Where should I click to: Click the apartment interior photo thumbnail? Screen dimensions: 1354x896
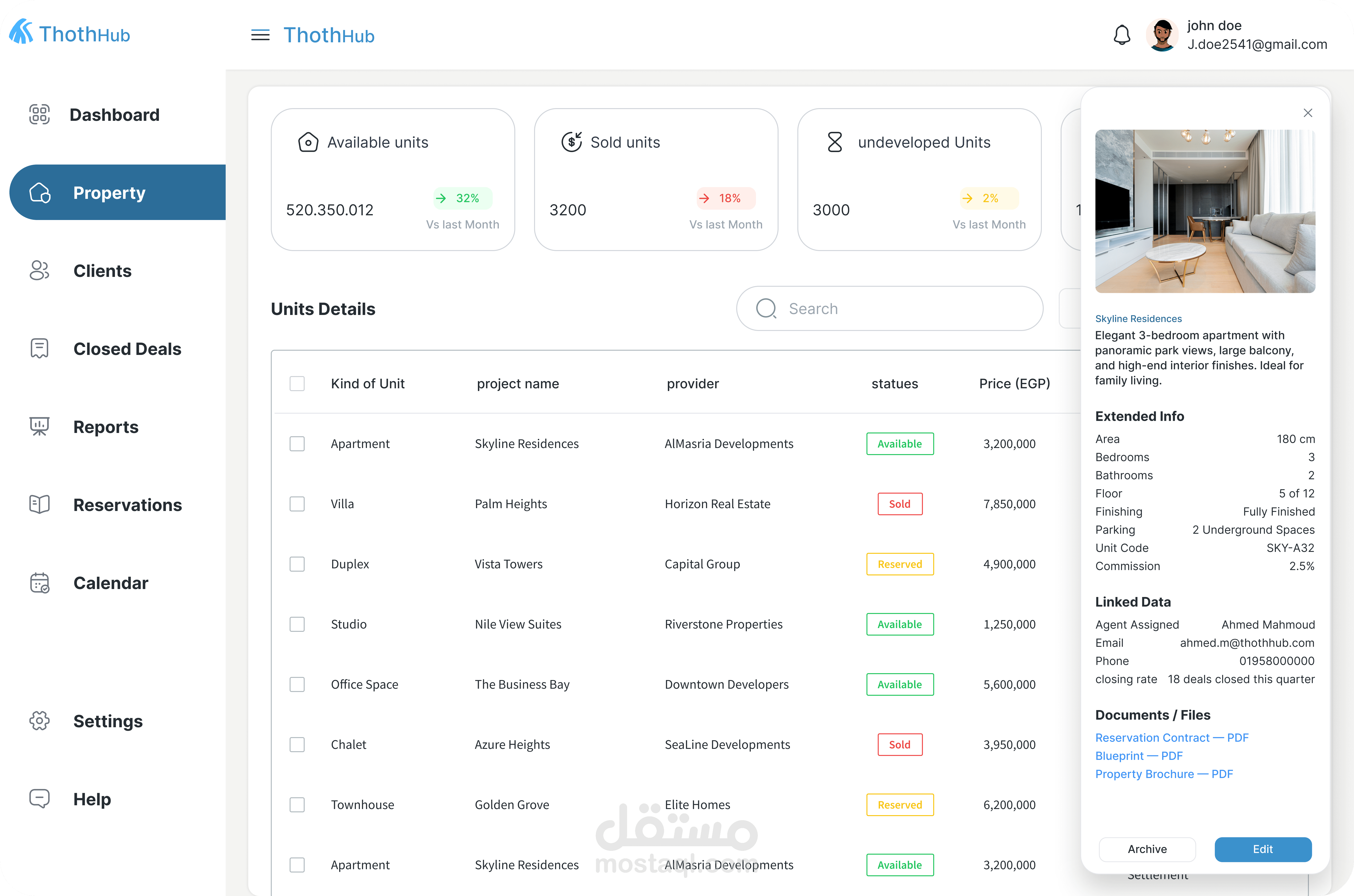(x=1205, y=212)
